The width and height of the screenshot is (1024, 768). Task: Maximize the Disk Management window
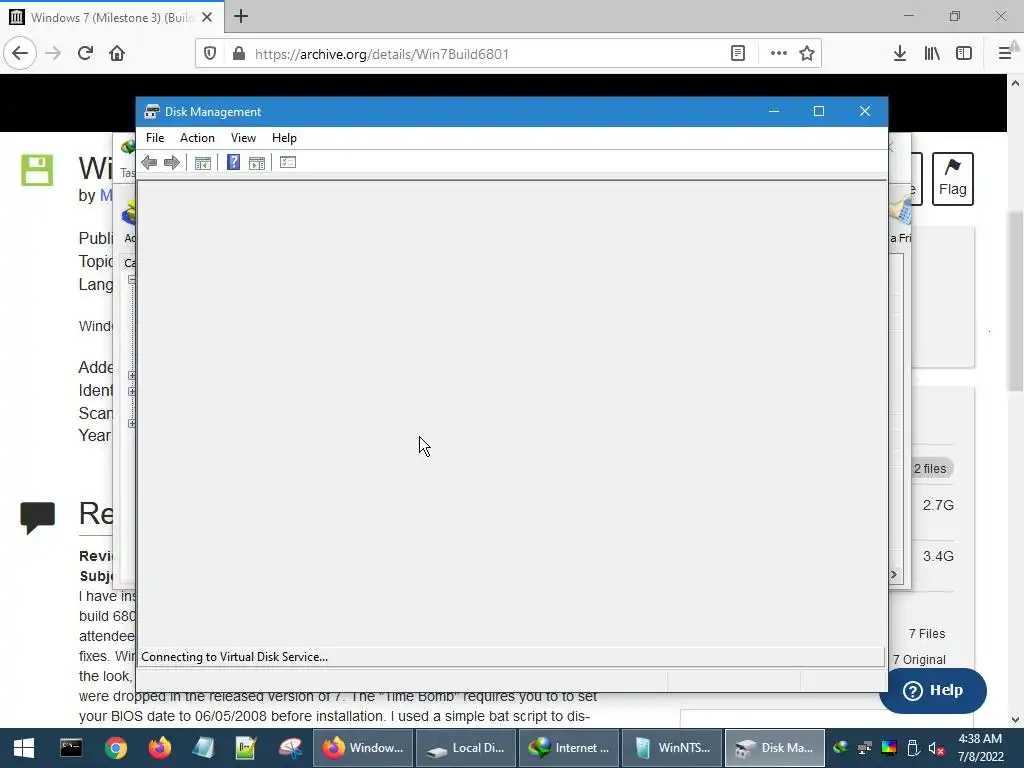819,112
